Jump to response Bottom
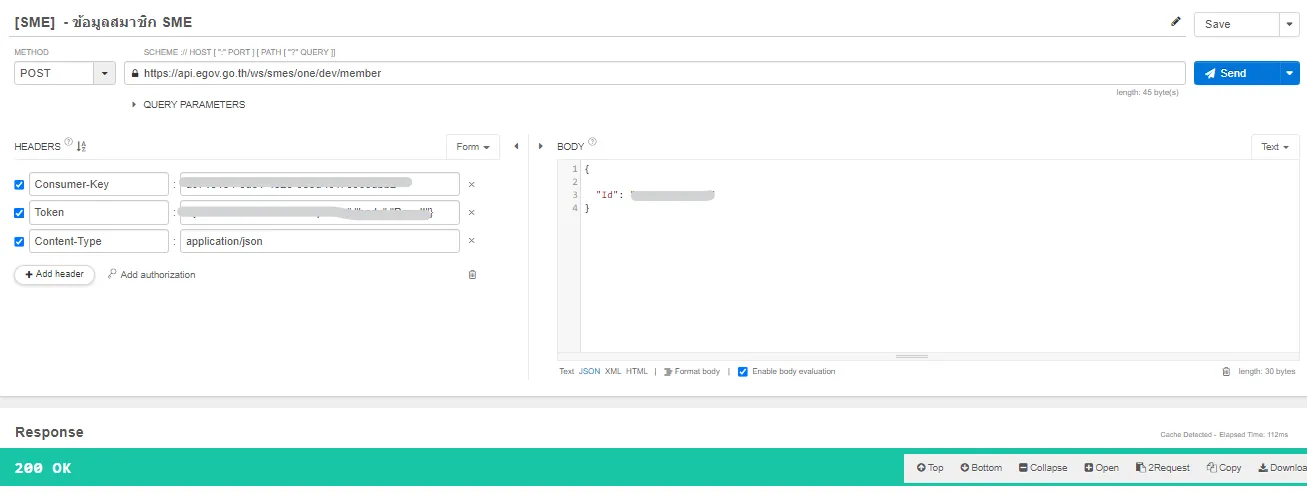 tap(981, 467)
